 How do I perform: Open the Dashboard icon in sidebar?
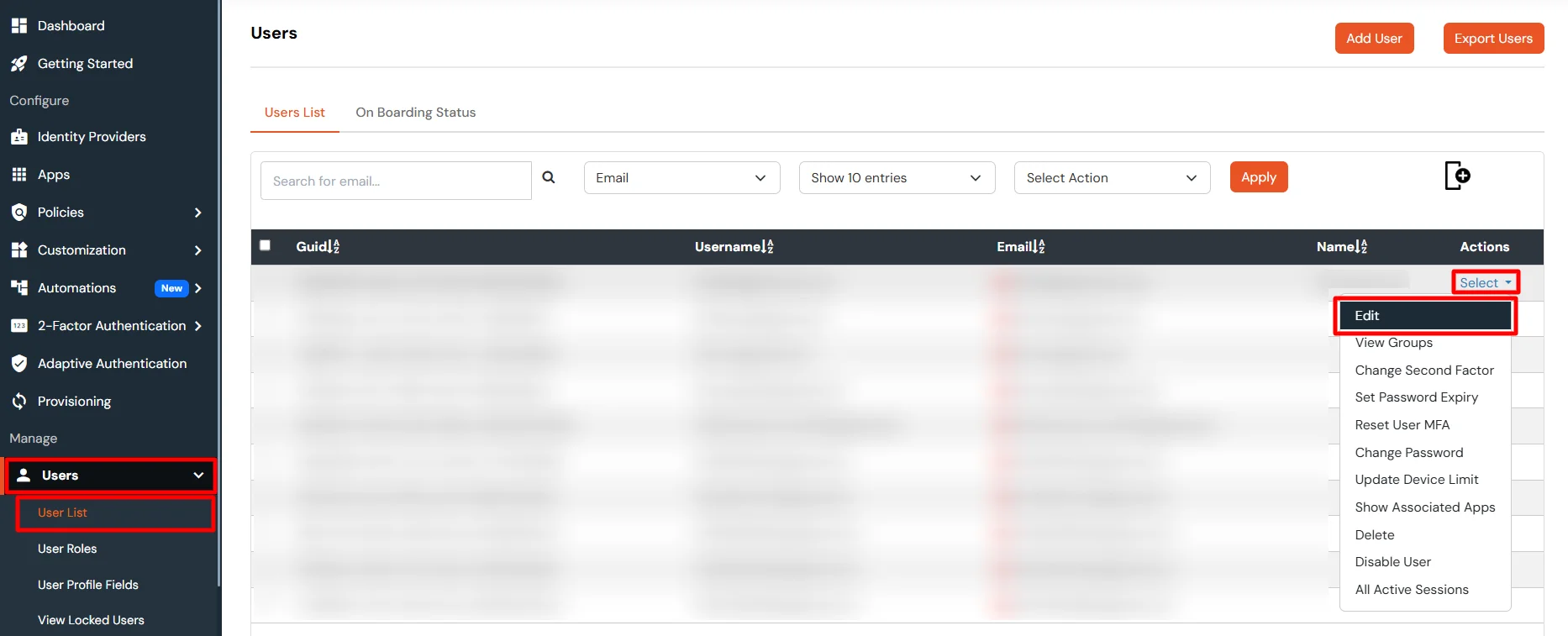pyautogui.click(x=19, y=26)
